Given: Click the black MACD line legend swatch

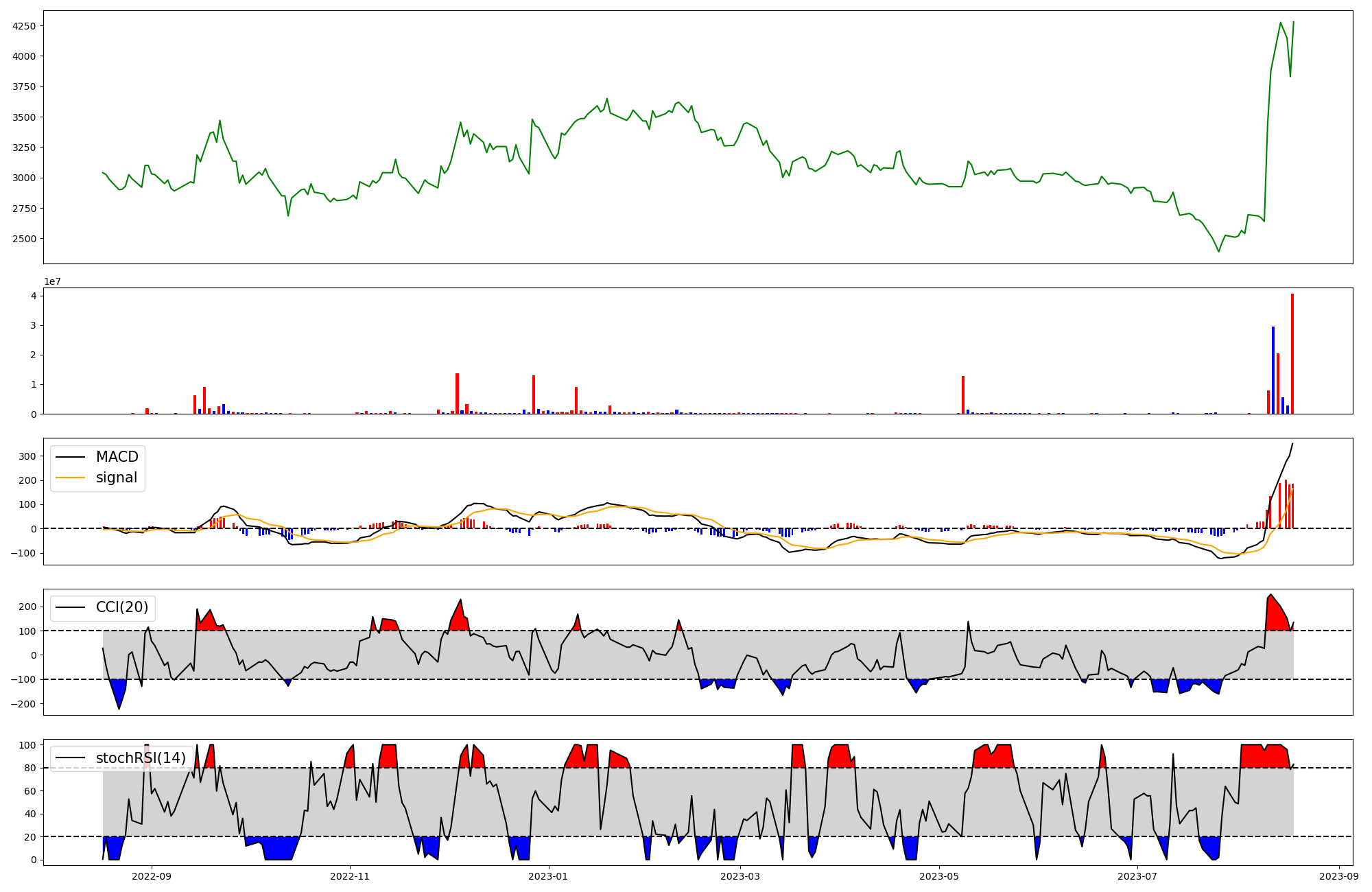Looking at the screenshot, I should [71, 458].
